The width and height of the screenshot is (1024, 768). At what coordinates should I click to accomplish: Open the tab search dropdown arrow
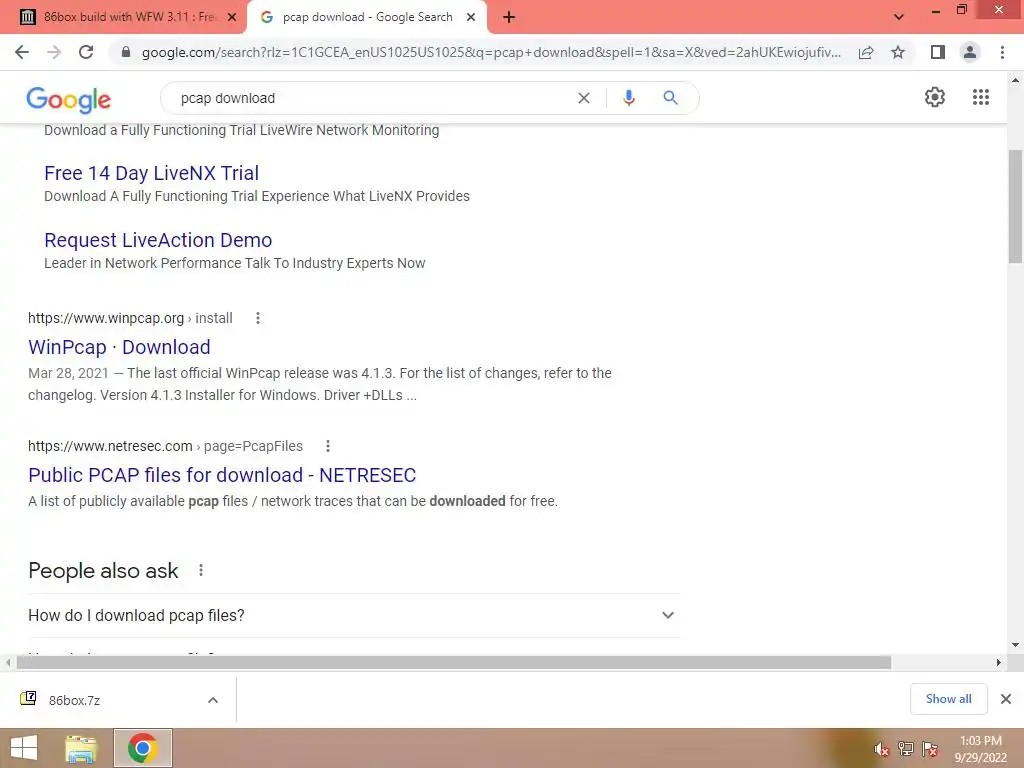[x=899, y=17]
